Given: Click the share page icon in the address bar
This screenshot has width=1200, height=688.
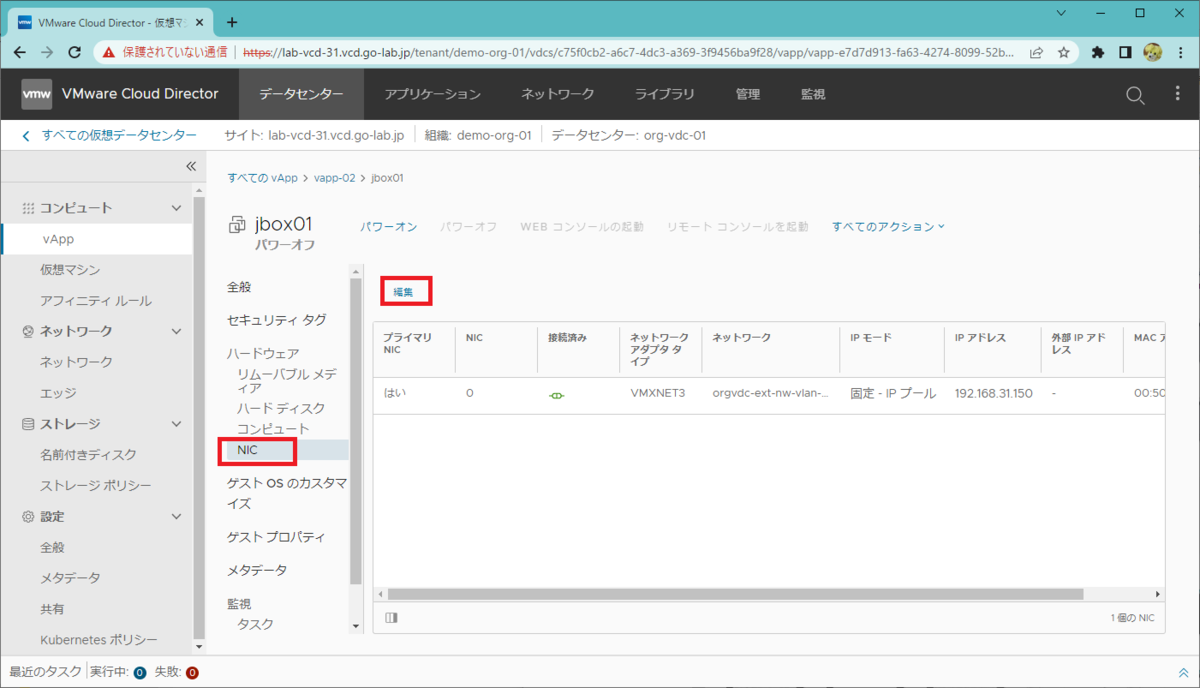Looking at the screenshot, I should pyautogui.click(x=1037, y=52).
